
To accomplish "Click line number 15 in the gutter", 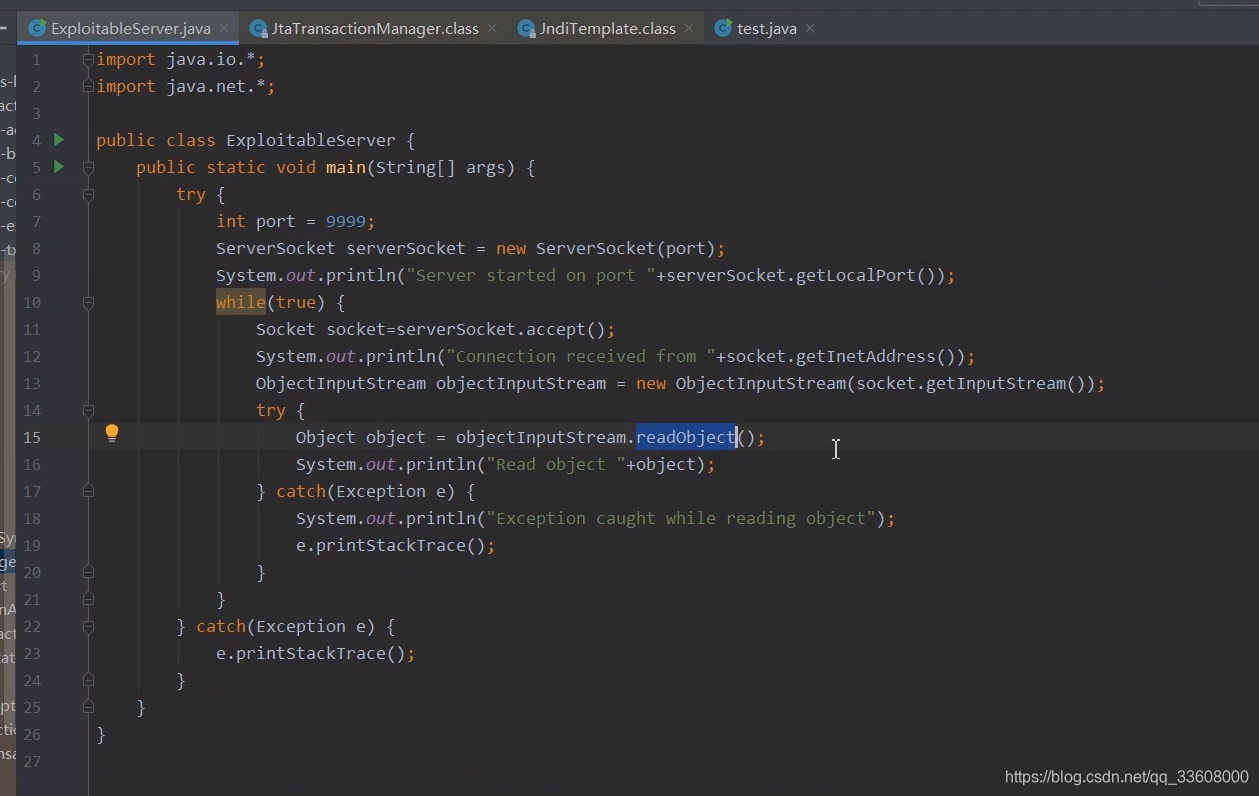I will coord(31,437).
